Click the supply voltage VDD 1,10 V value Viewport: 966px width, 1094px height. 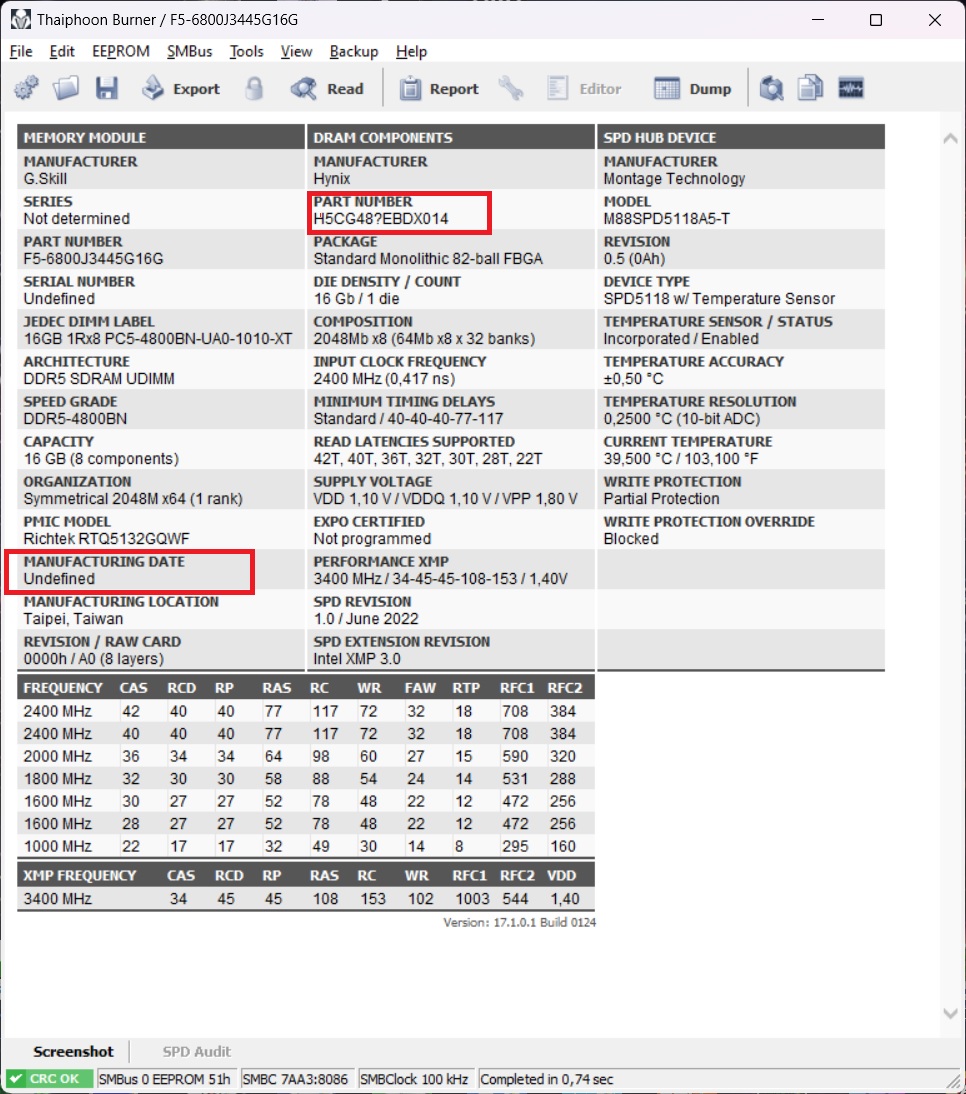446,499
